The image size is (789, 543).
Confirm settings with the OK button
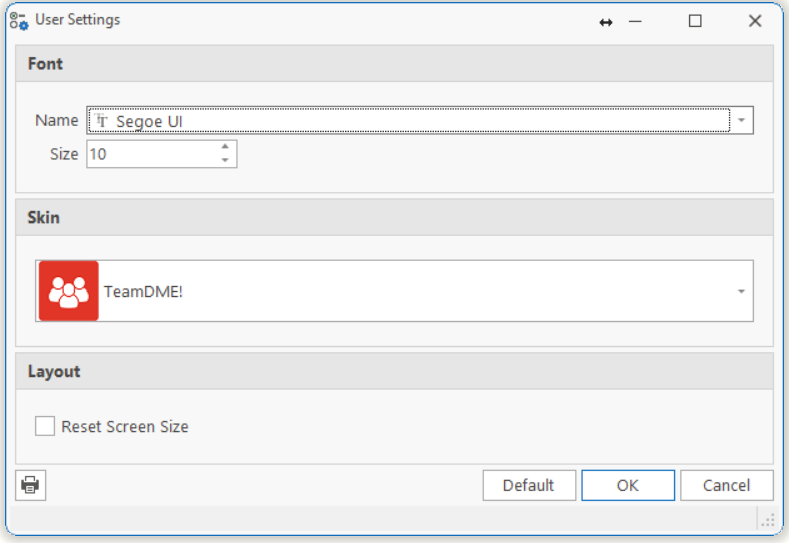[x=627, y=485]
